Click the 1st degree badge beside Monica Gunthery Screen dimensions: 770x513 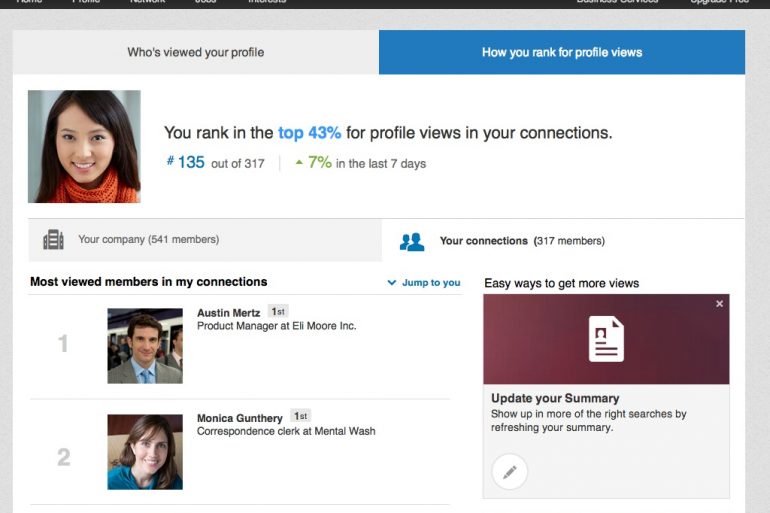[x=300, y=416]
